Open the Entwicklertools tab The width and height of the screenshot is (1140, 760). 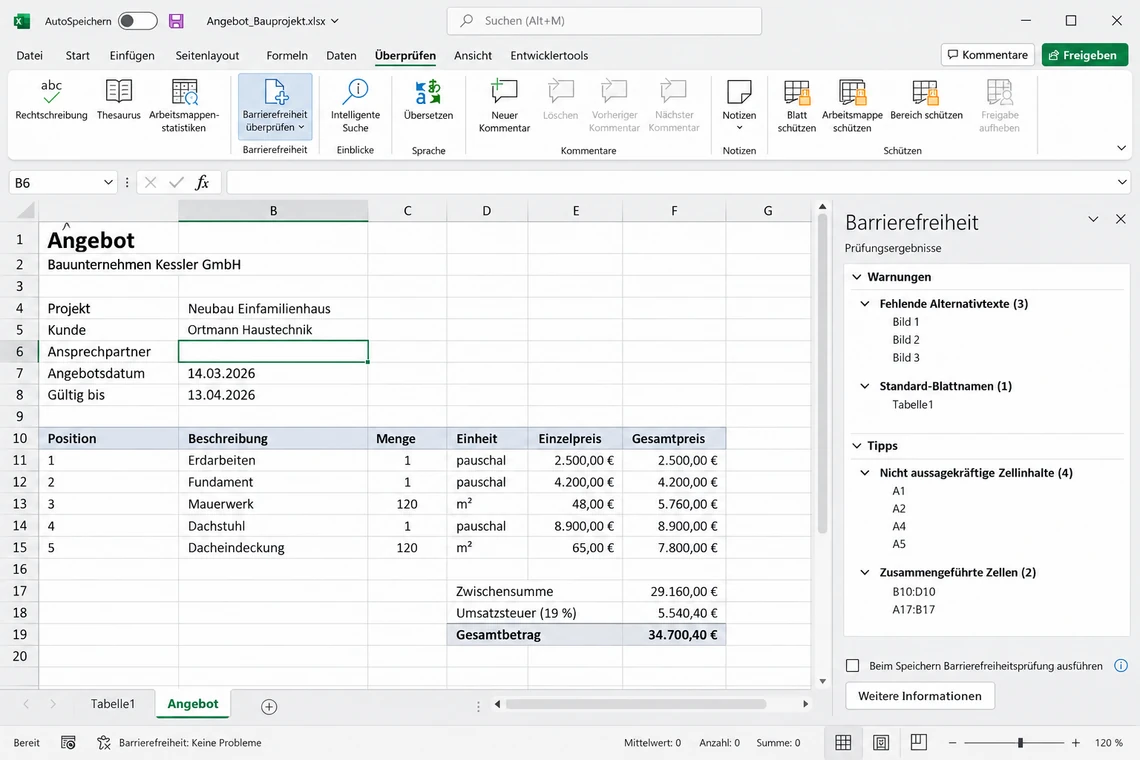click(x=549, y=55)
